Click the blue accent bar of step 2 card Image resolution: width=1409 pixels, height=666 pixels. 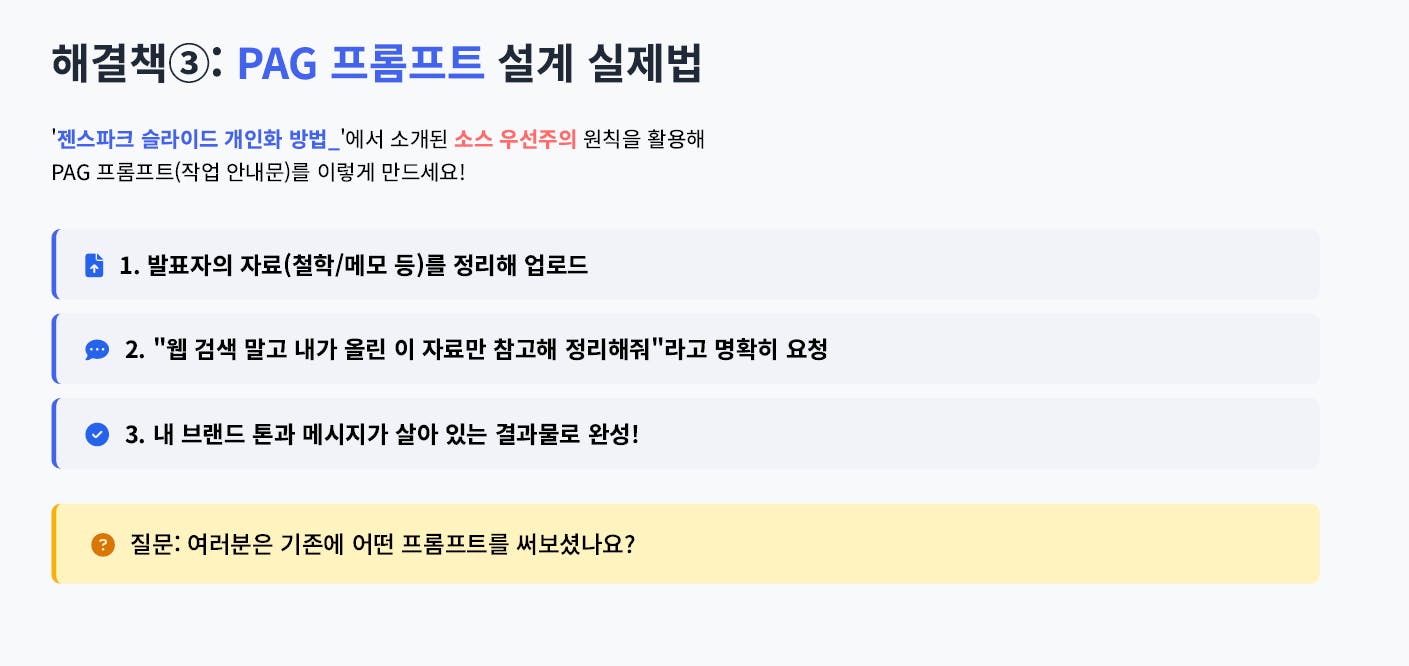pyautogui.click(x=55, y=349)
